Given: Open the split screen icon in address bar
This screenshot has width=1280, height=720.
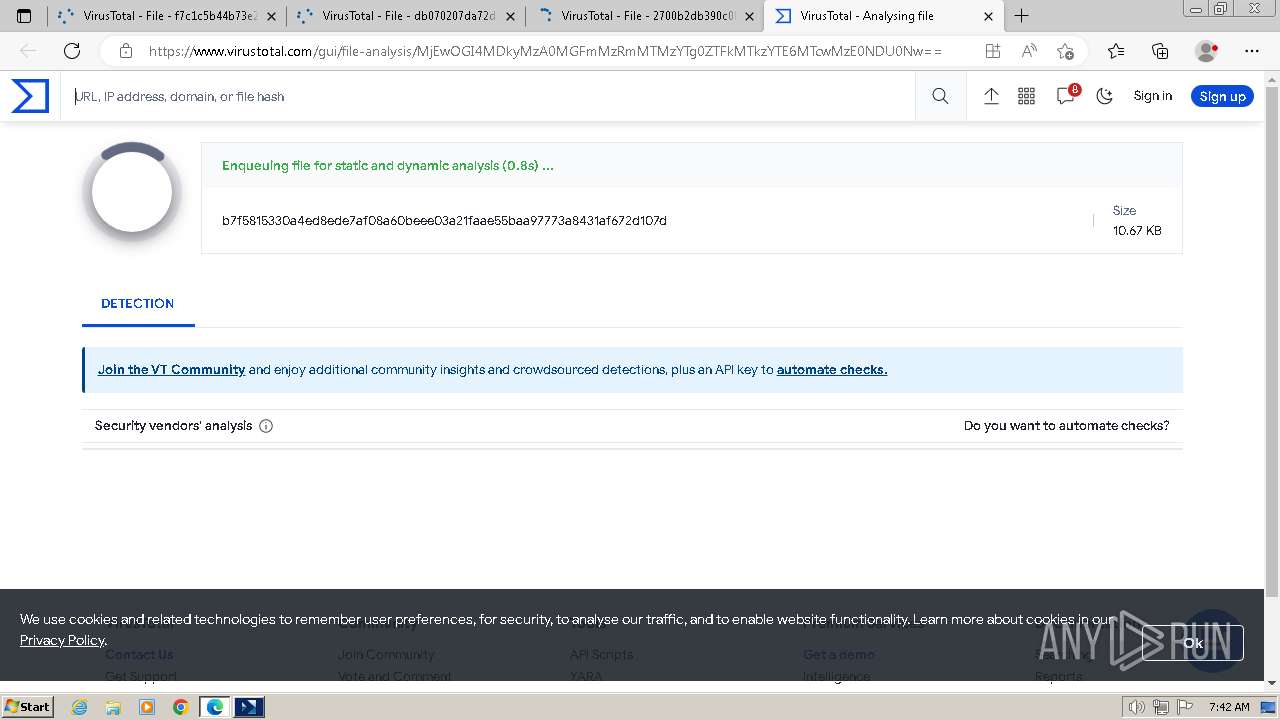Looking at the screenshot, I should coord(992,51).
